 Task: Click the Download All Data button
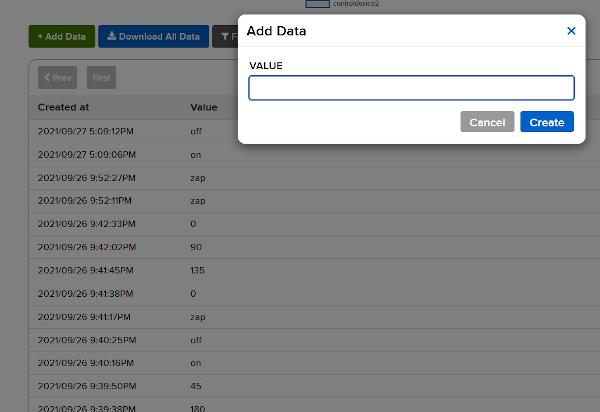154,37
